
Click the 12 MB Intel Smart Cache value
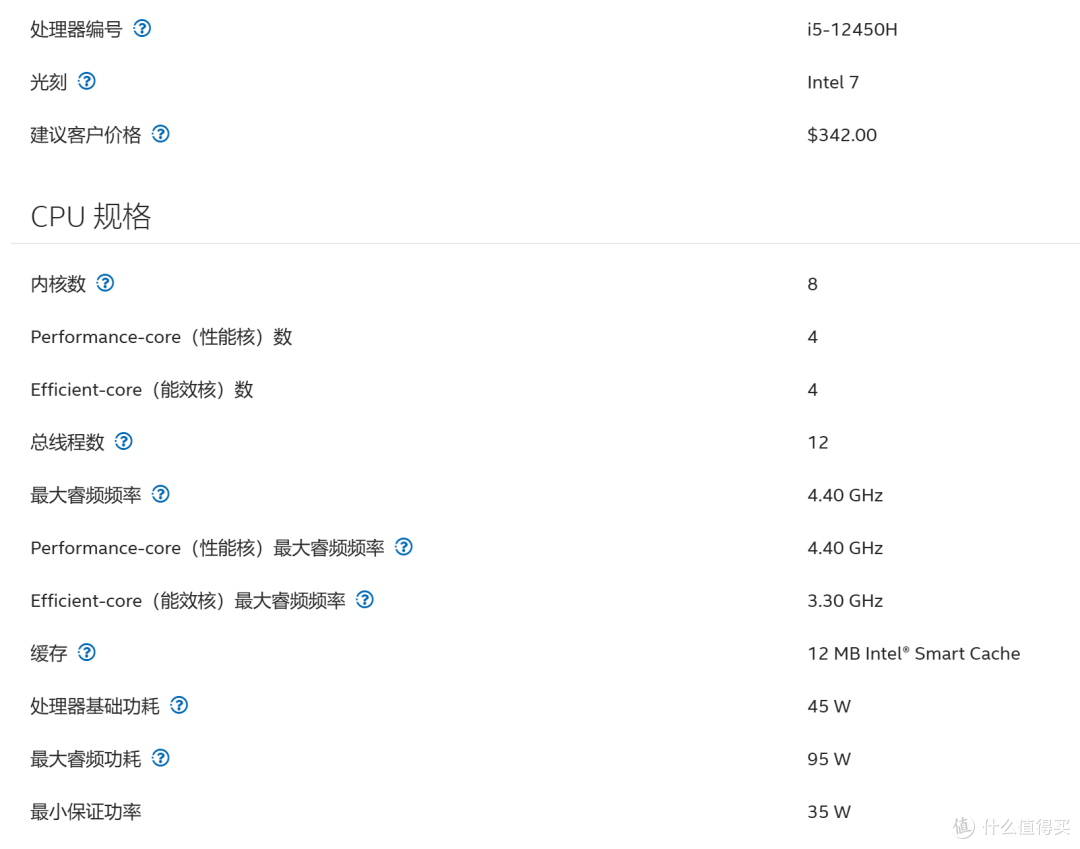point(913,654)
